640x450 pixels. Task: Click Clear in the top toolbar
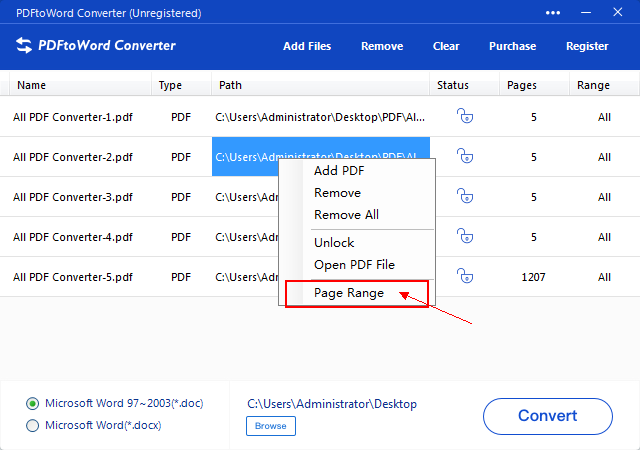coord(446,46)
